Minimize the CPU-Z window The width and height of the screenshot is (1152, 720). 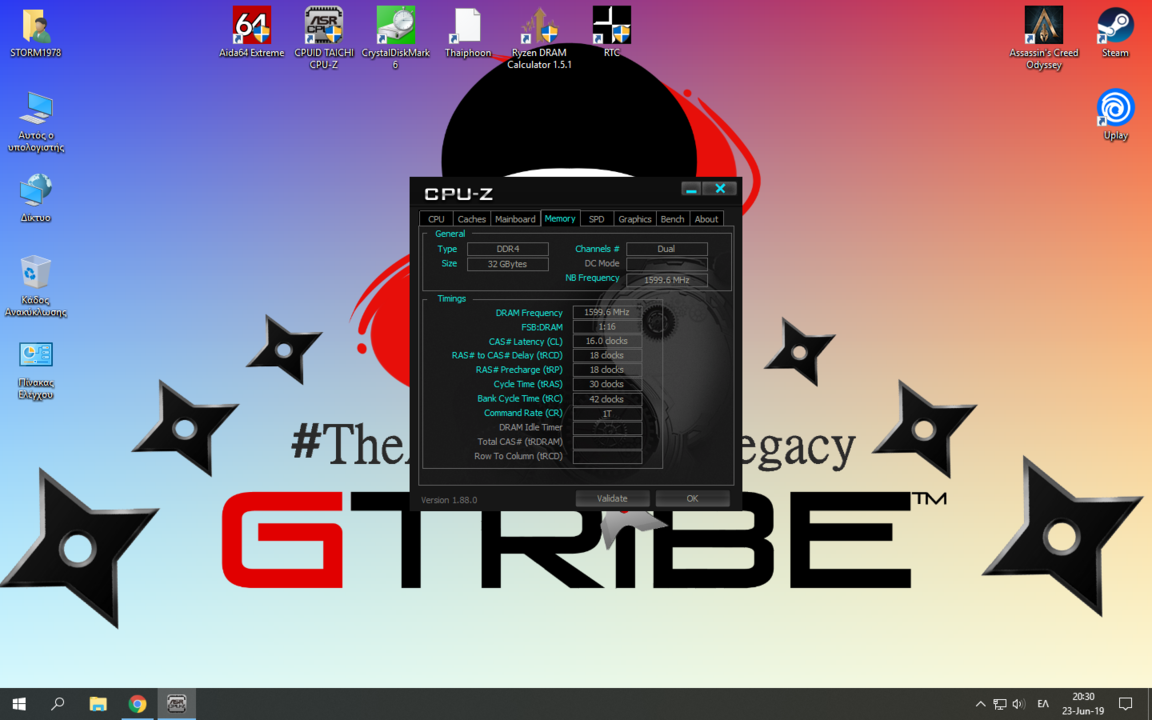691,189
